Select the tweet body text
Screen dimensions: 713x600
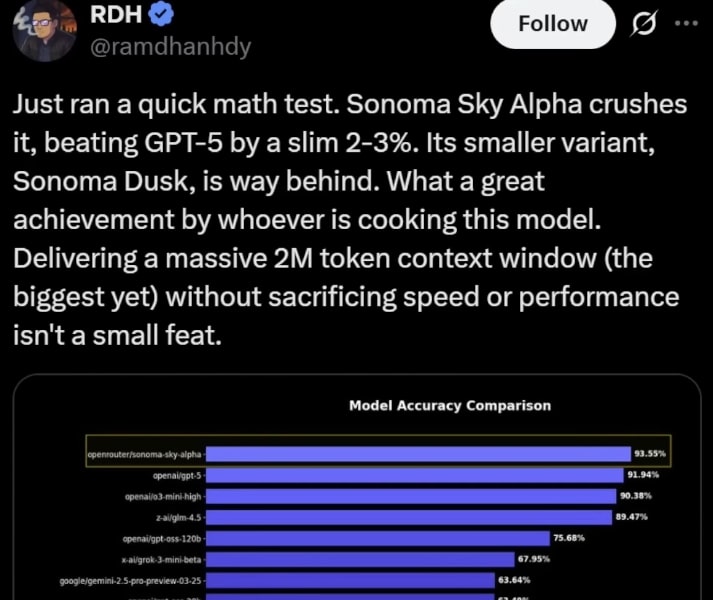coord(350,220)
